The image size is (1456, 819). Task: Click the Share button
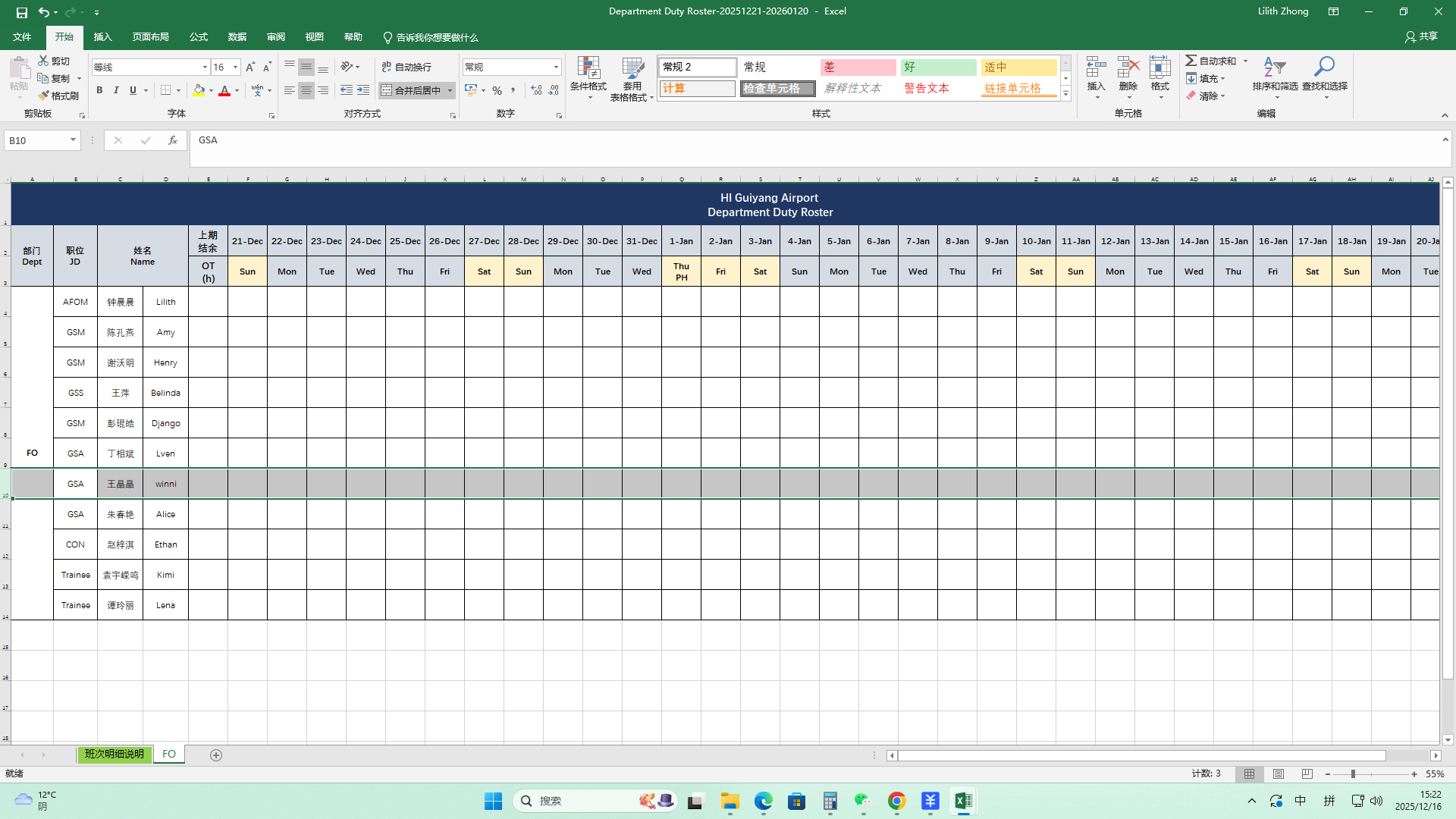pos(1422,36)
